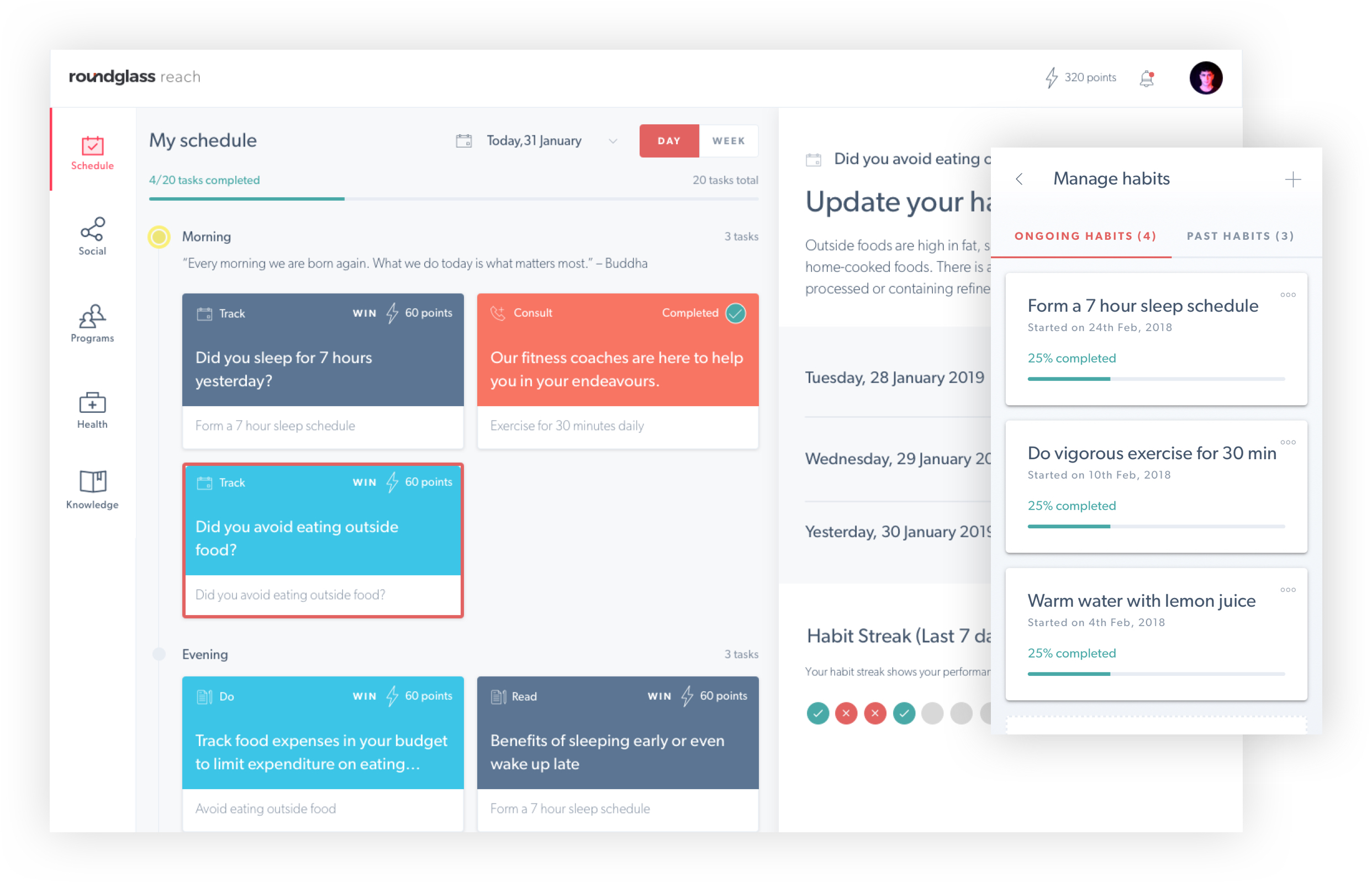Switch to PAST HABITS (3) tab
1372x882 pixels.
tap(1240, 236)
